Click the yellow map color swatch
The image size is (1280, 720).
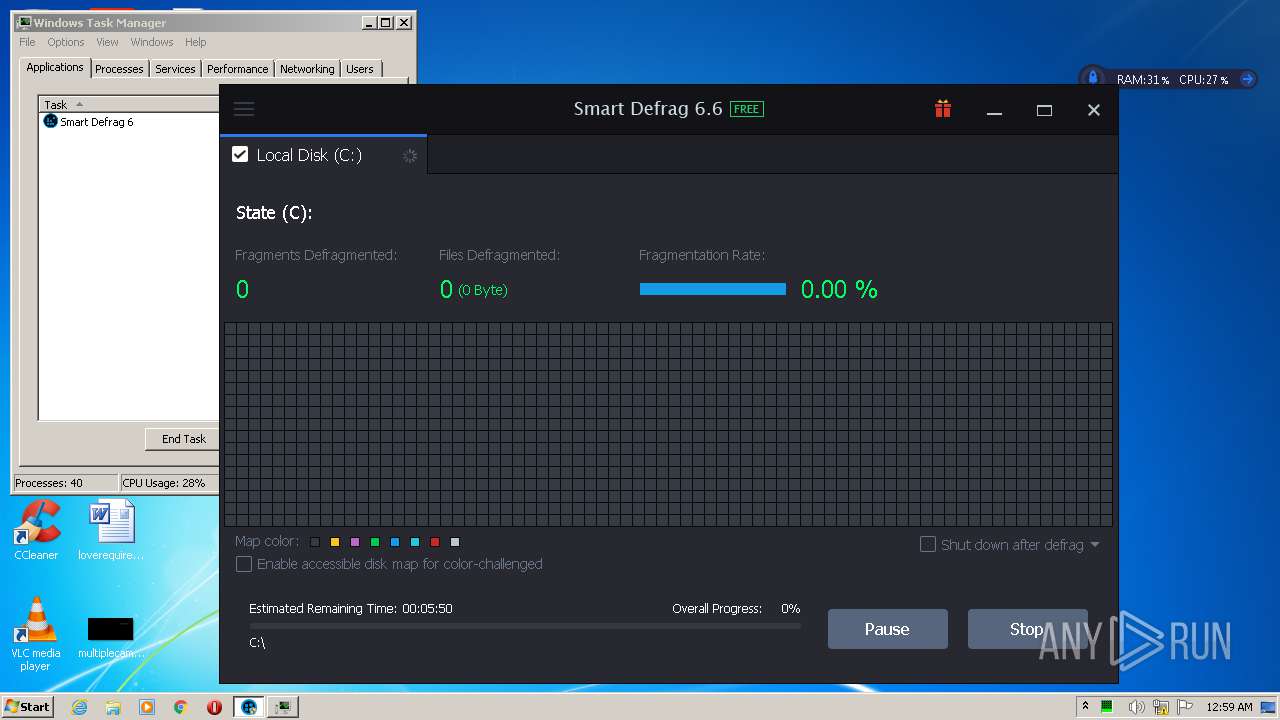coord(335,542)
